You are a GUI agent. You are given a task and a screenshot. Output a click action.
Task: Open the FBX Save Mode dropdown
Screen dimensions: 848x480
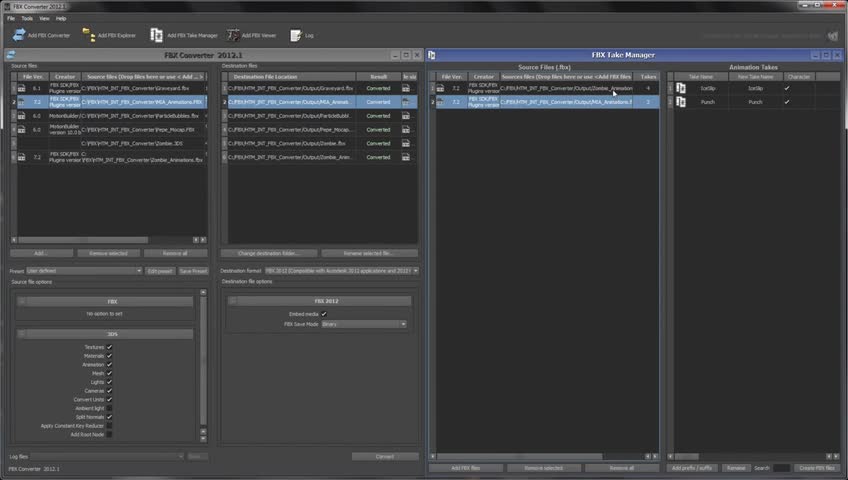[x=364, y=324]
